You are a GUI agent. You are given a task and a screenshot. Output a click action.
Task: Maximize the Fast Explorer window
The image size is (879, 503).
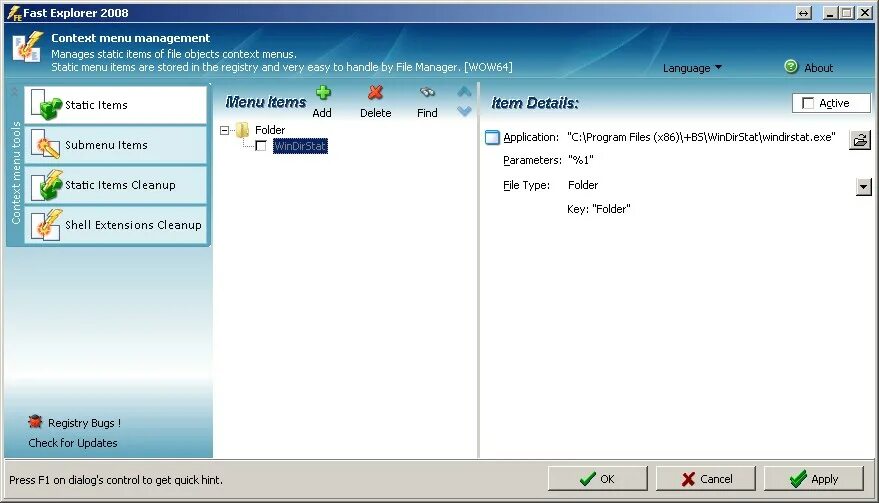click(x=848, y=13)
